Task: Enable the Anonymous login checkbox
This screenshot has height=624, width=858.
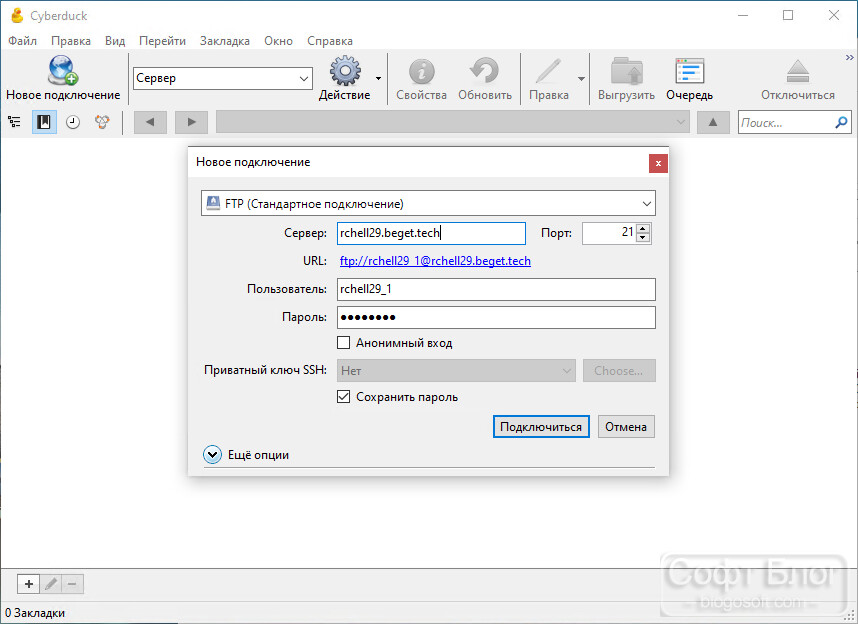Action: coord(344,343)
